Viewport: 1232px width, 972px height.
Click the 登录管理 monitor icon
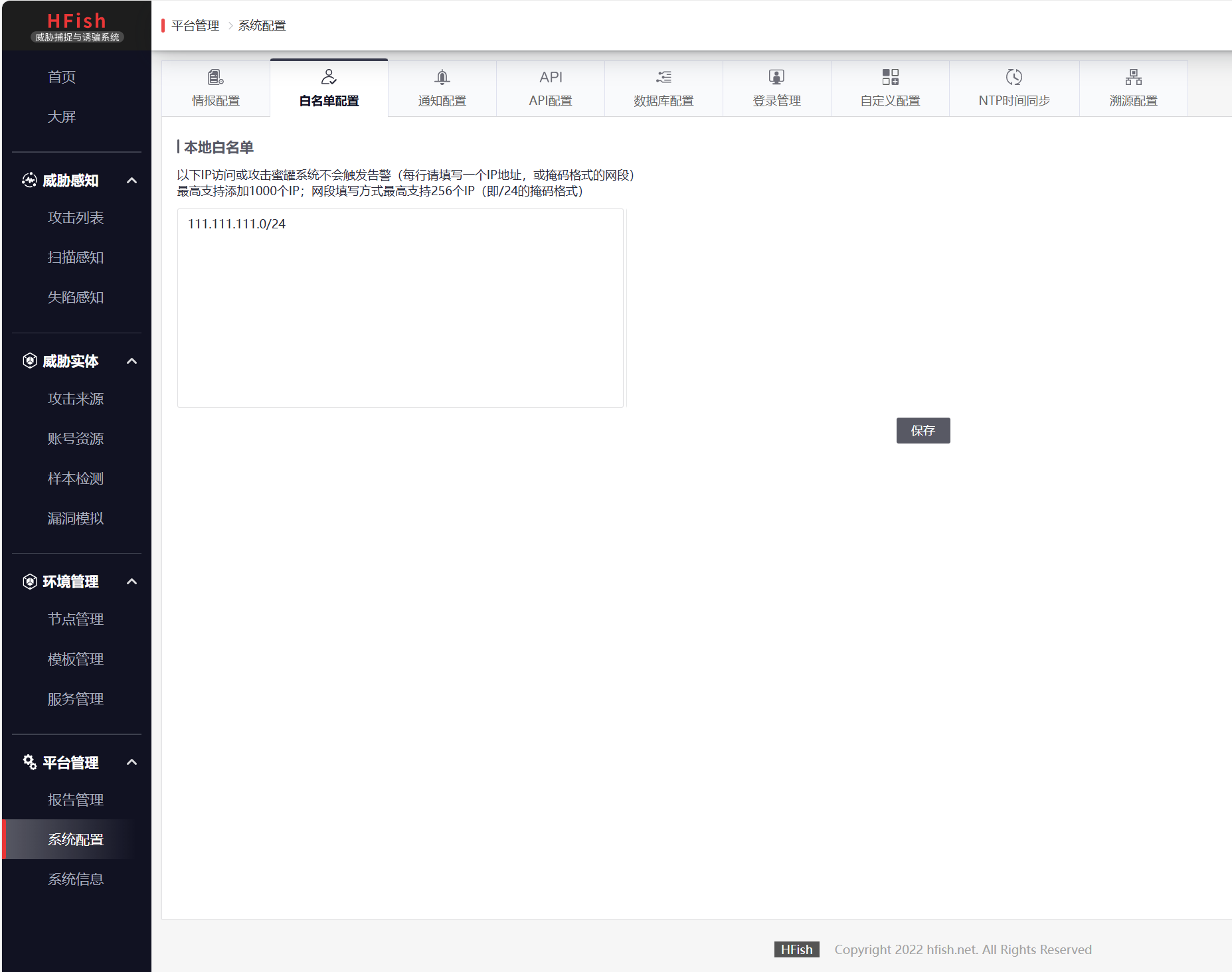click(x=776, y=77)
